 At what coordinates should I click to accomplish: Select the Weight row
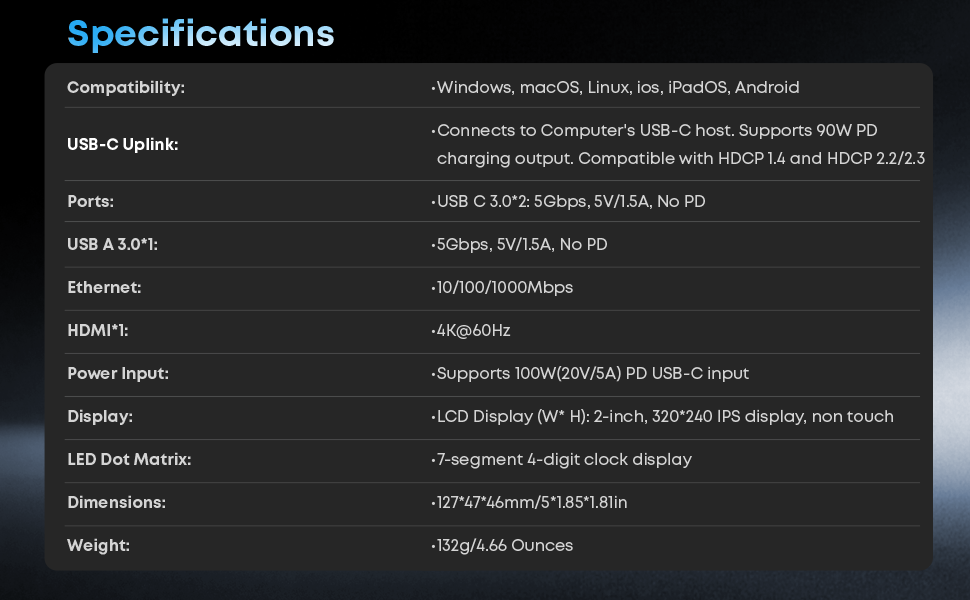coord(96,546)
